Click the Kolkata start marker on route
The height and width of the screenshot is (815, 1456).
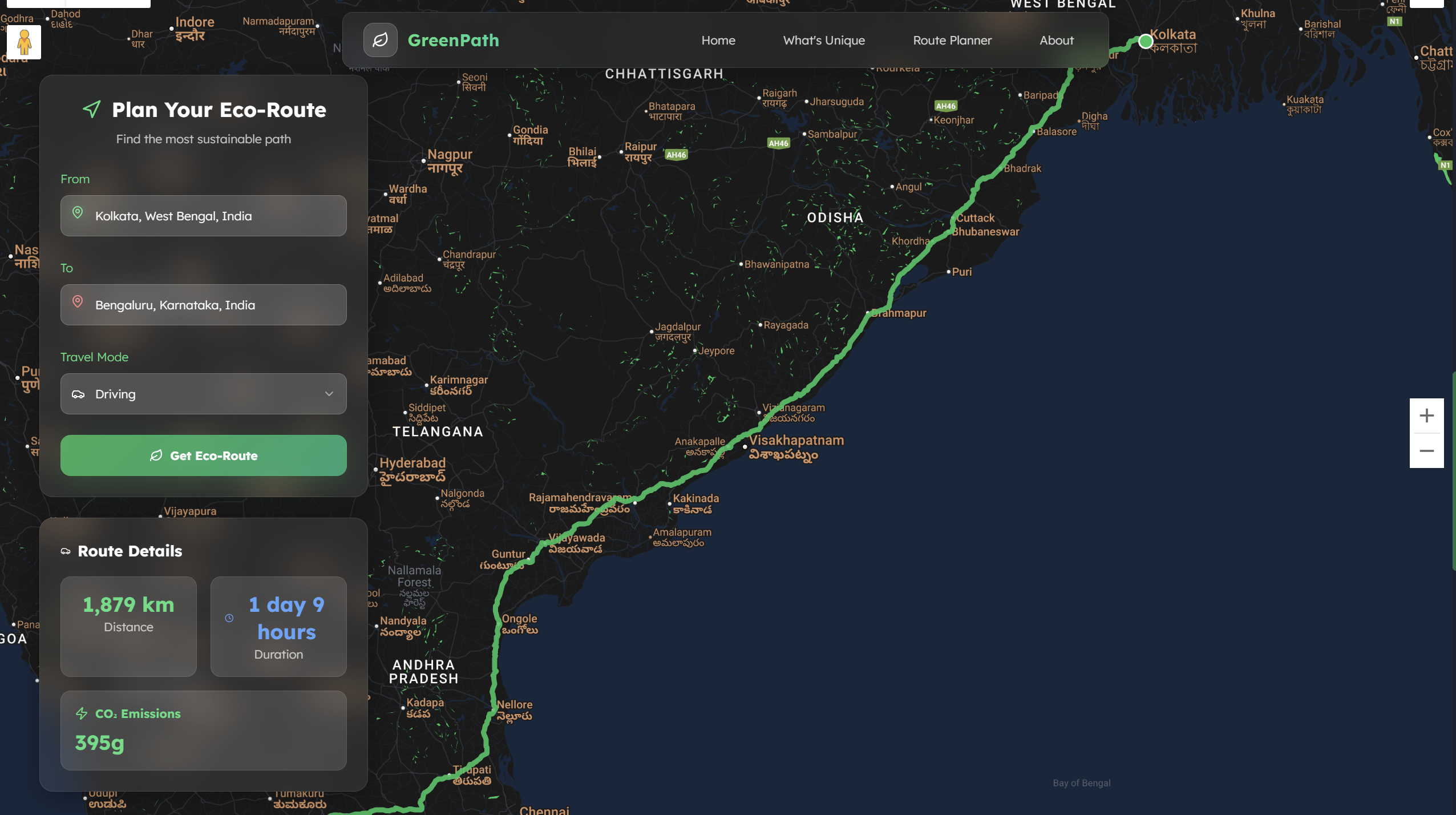tap(1145, 42)
